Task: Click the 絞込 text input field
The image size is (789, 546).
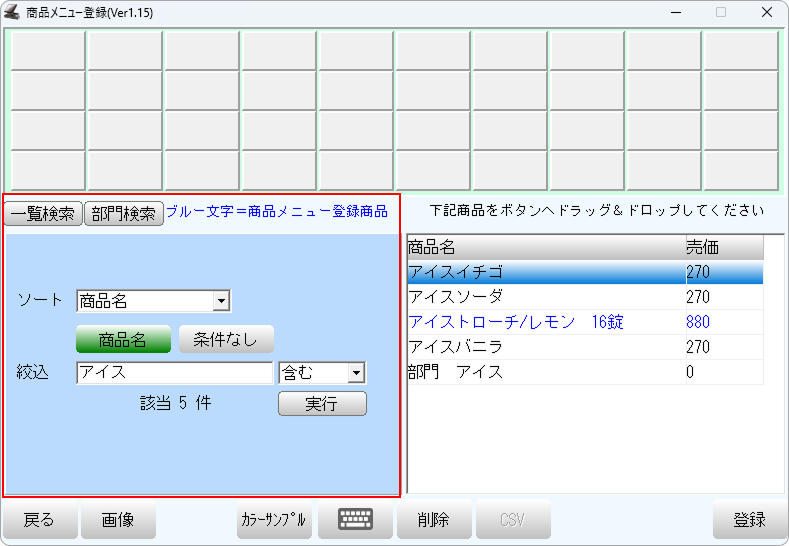Action: click(x=174, y=373)
